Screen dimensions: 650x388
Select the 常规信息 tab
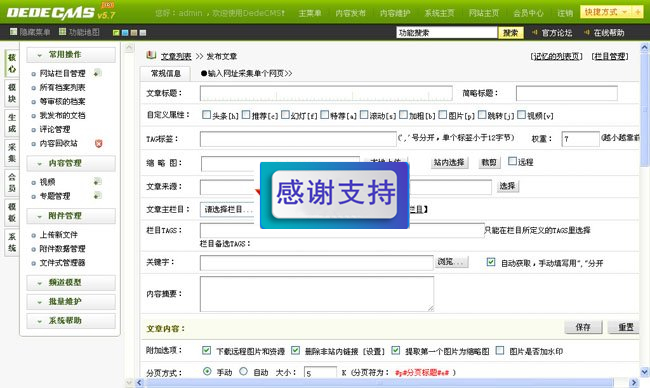click(x=165, y=73)
